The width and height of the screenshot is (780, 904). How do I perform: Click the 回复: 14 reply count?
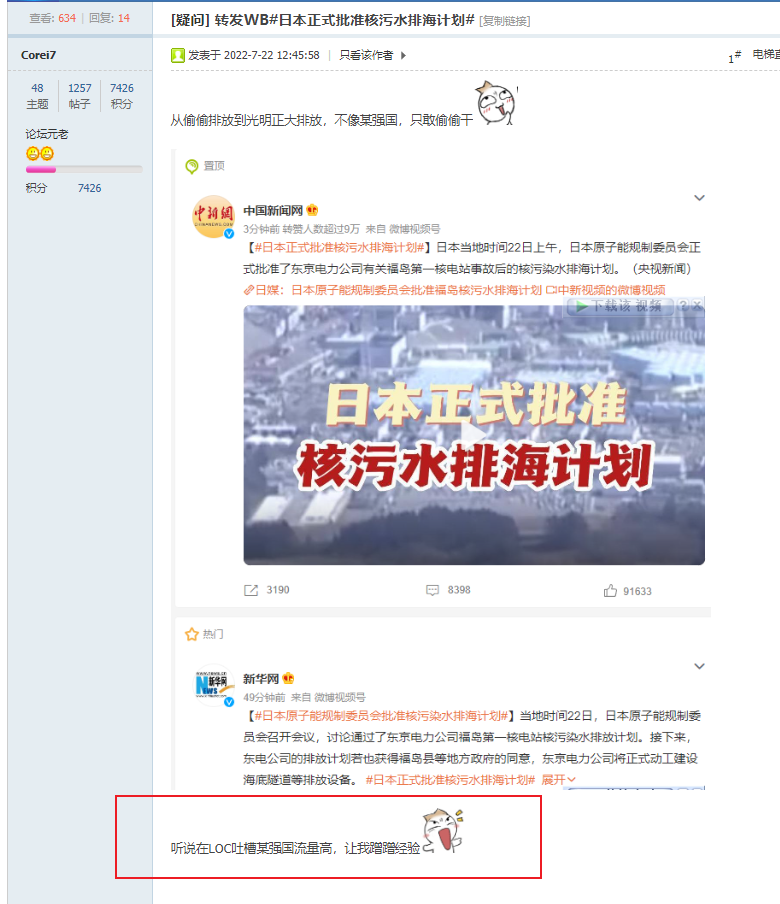click(110, 18)
